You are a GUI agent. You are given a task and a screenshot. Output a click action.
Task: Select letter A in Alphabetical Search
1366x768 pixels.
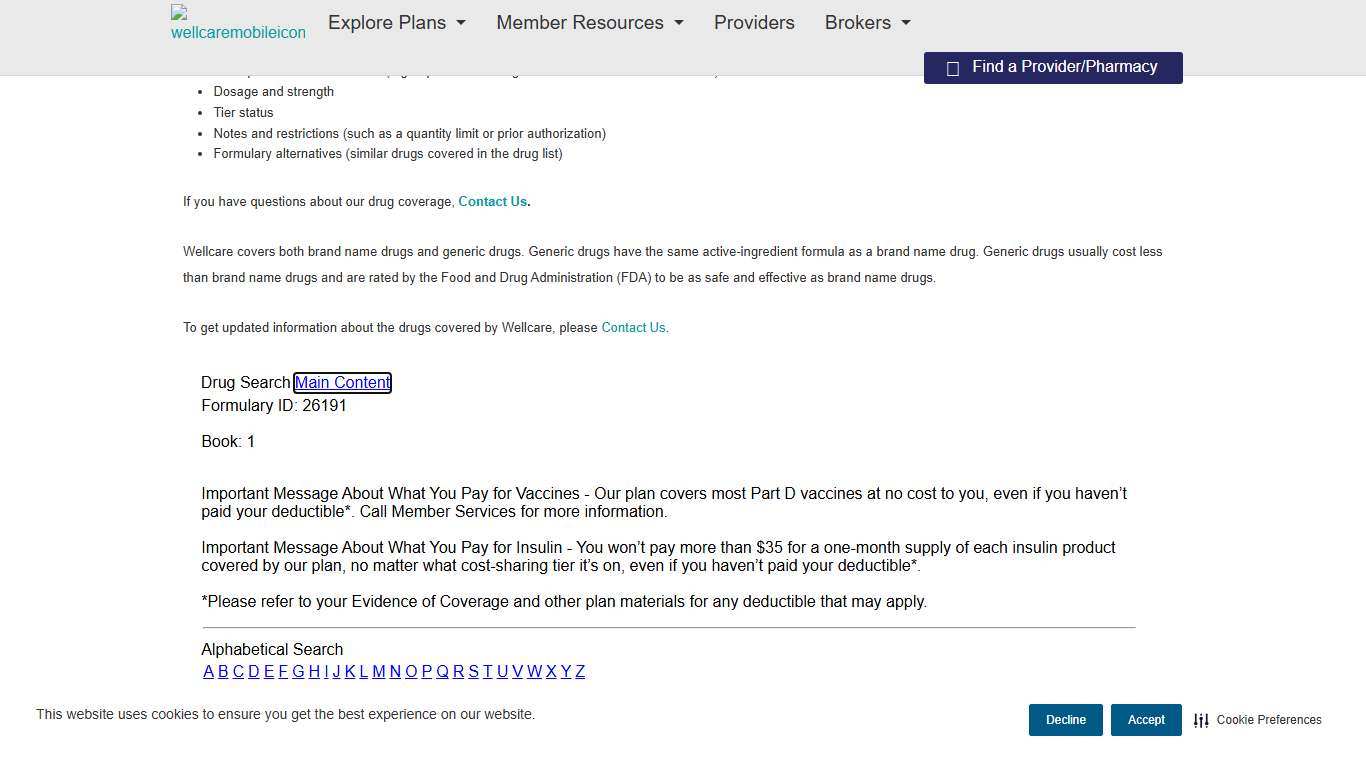tap(208, 672)
